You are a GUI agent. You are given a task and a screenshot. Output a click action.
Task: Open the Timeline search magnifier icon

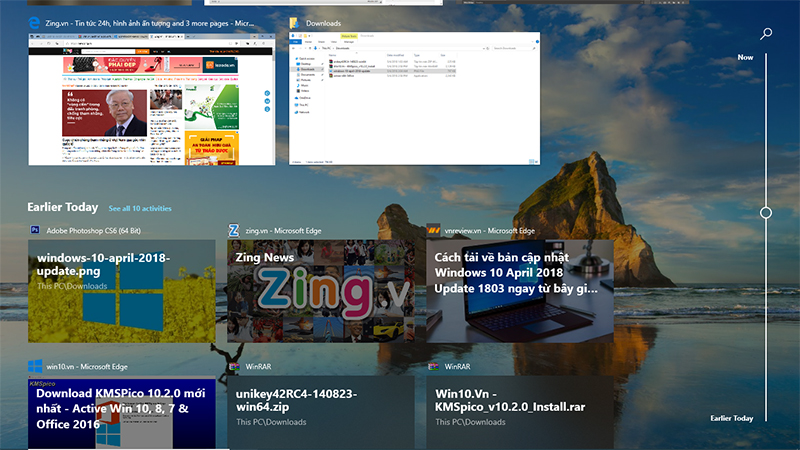[x=766, y=34]
